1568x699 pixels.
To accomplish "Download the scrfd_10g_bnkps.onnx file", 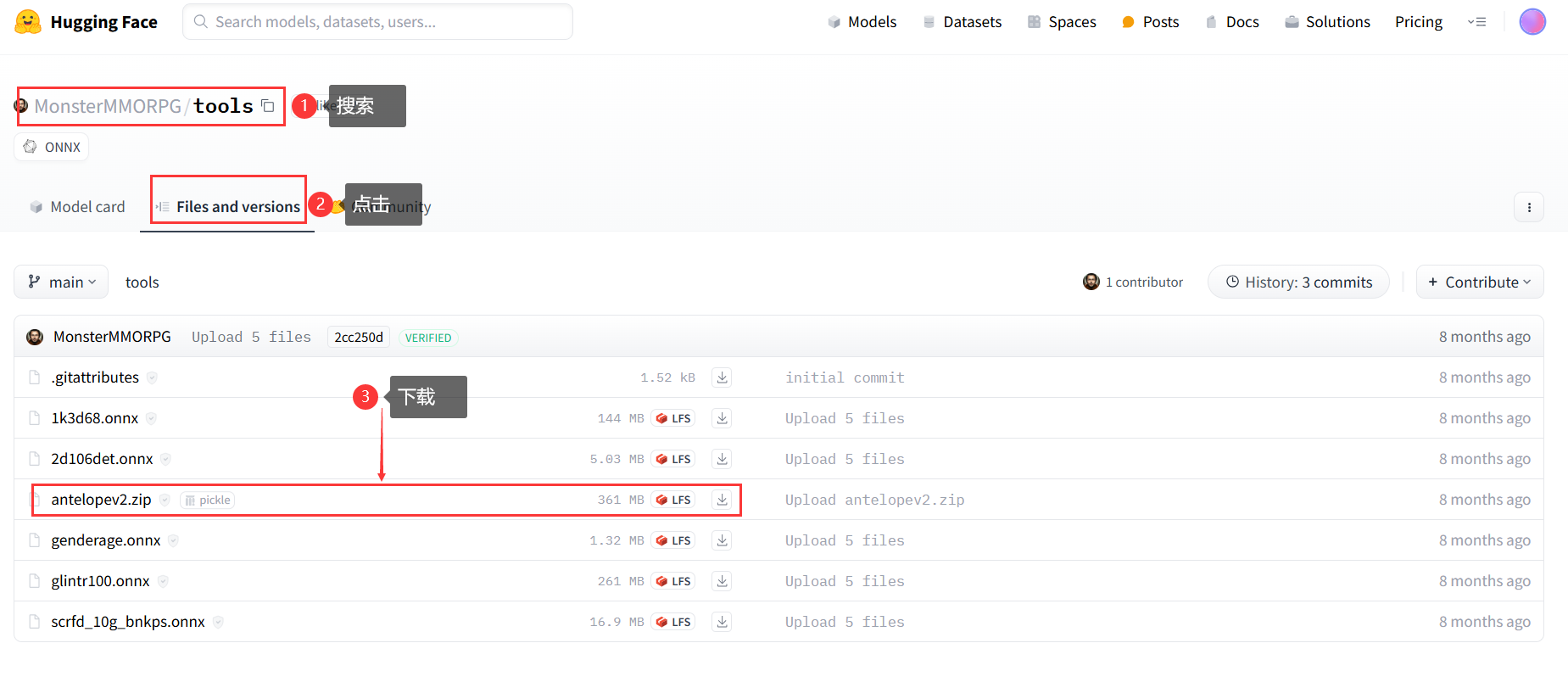I will (722, 622).
